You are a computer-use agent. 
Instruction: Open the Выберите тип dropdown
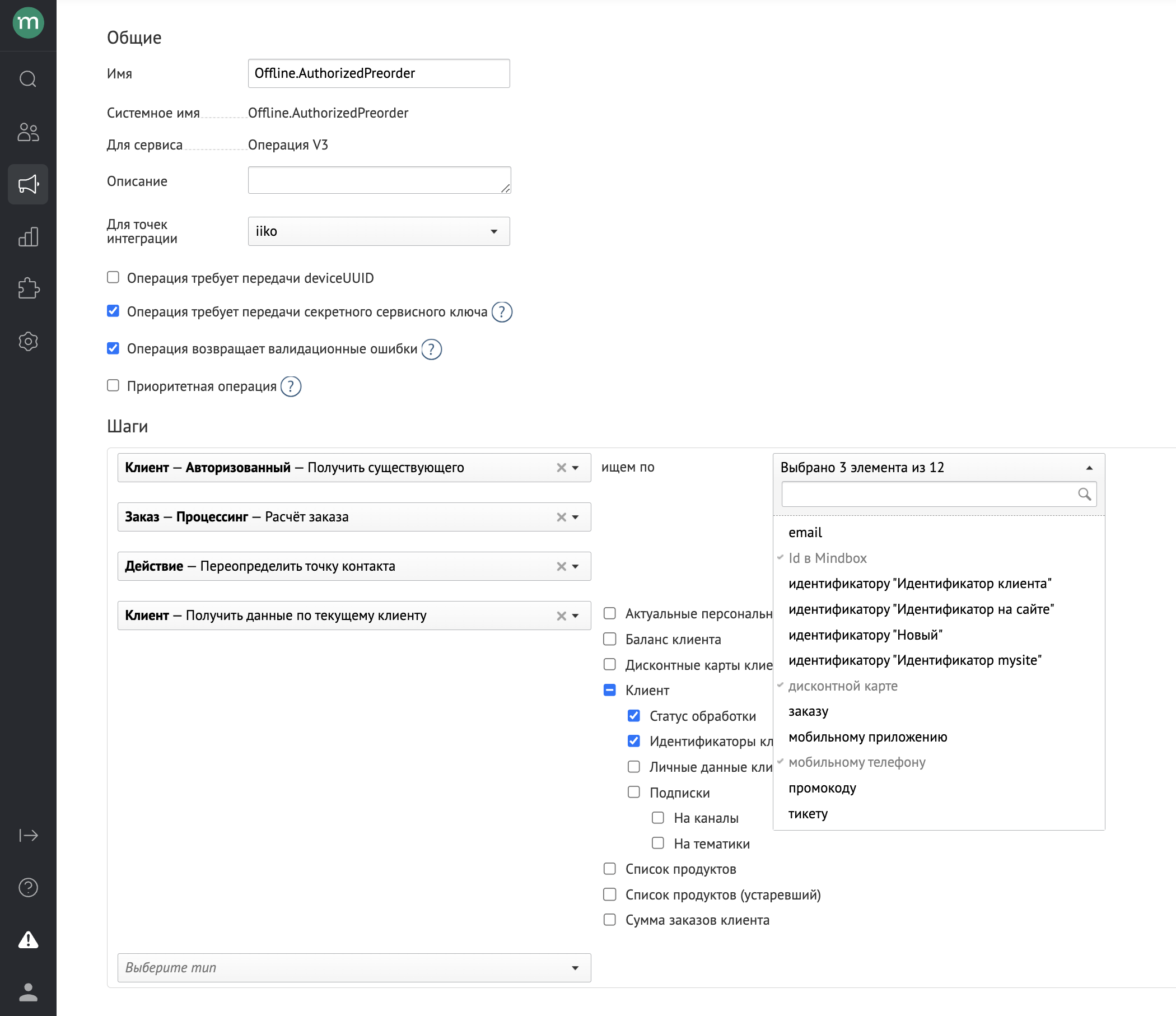coord(354,968)
